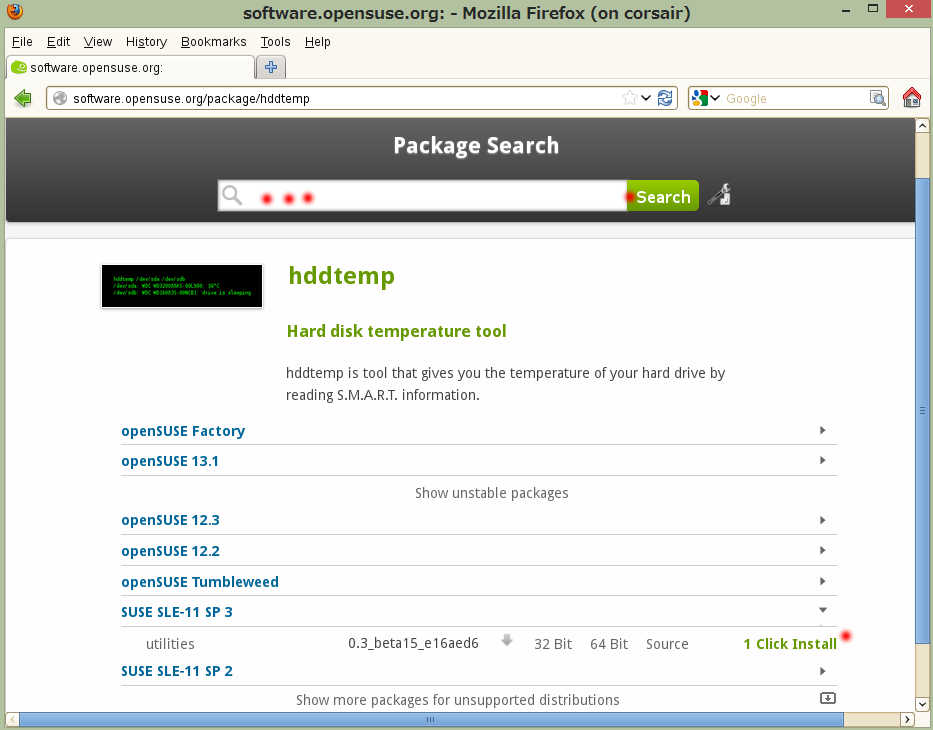The width and height of the screenshot is (933, 730).
Task: Click 1 Click Install link
Action: click(x=790, y=644)
